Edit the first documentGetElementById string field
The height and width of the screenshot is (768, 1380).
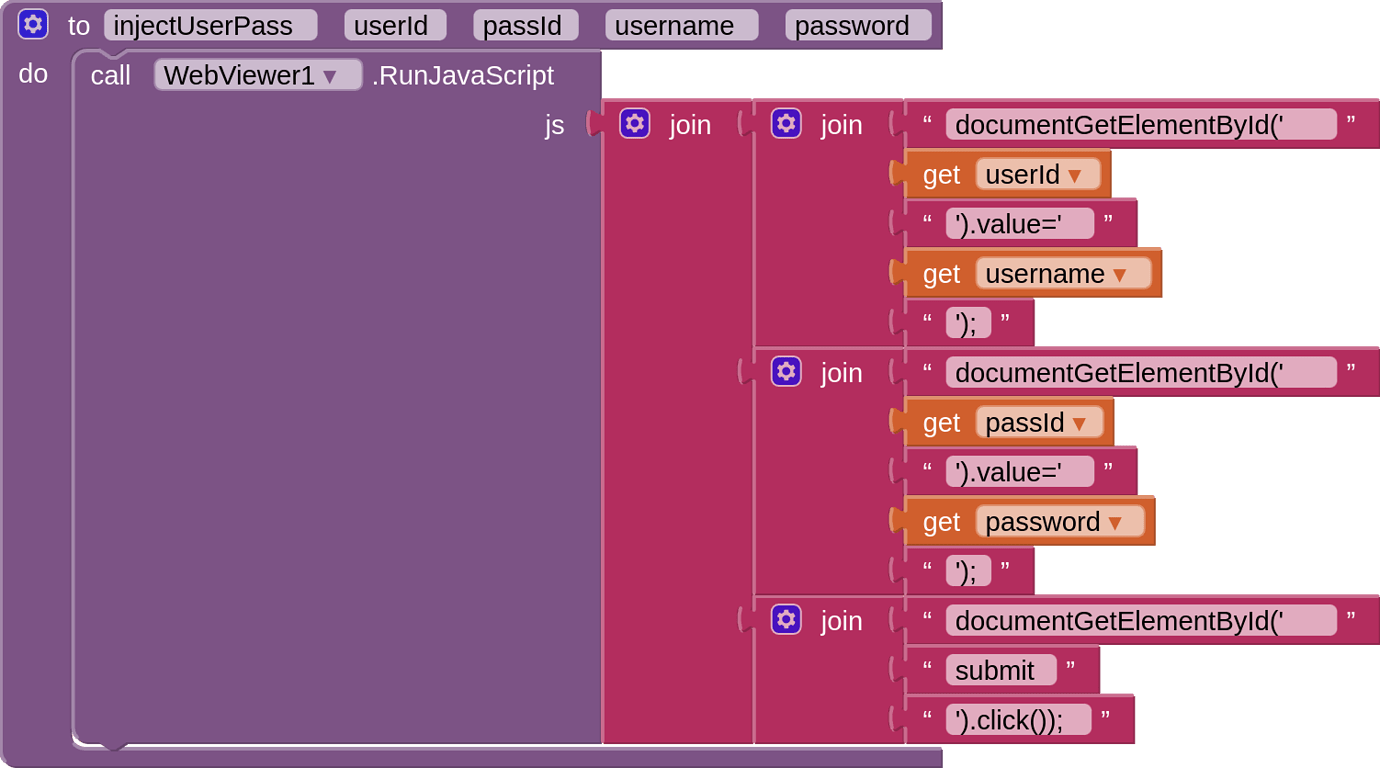point(1141,124)
